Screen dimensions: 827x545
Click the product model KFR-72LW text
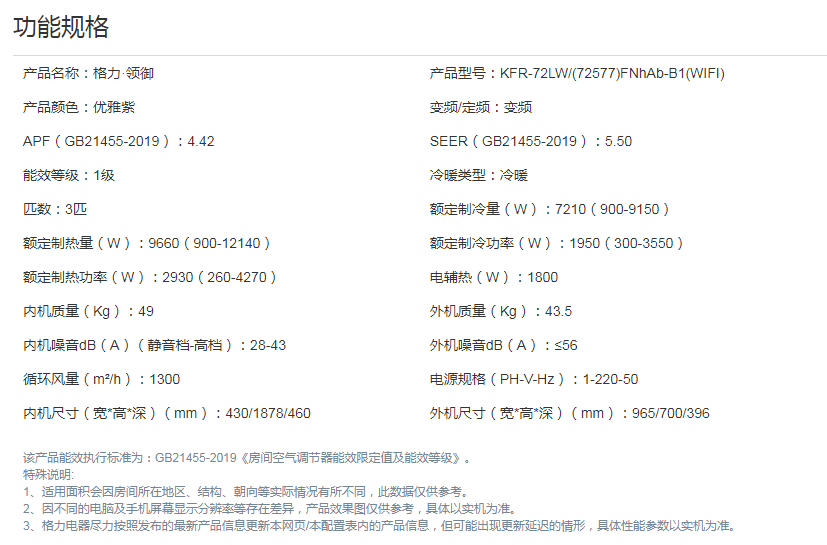[x=577, y=73]
